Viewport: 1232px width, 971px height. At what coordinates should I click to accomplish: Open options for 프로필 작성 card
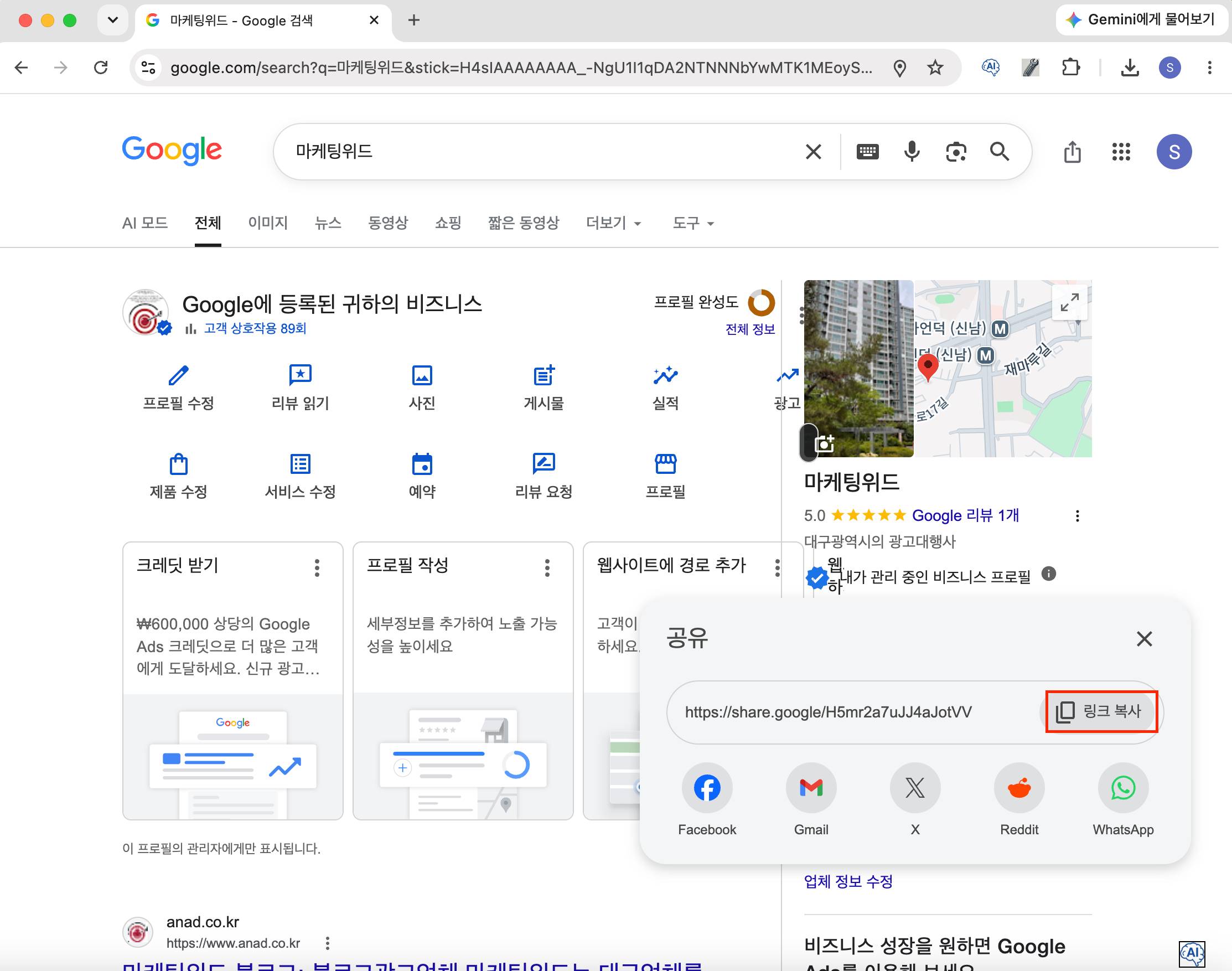[x=547, y=567]
